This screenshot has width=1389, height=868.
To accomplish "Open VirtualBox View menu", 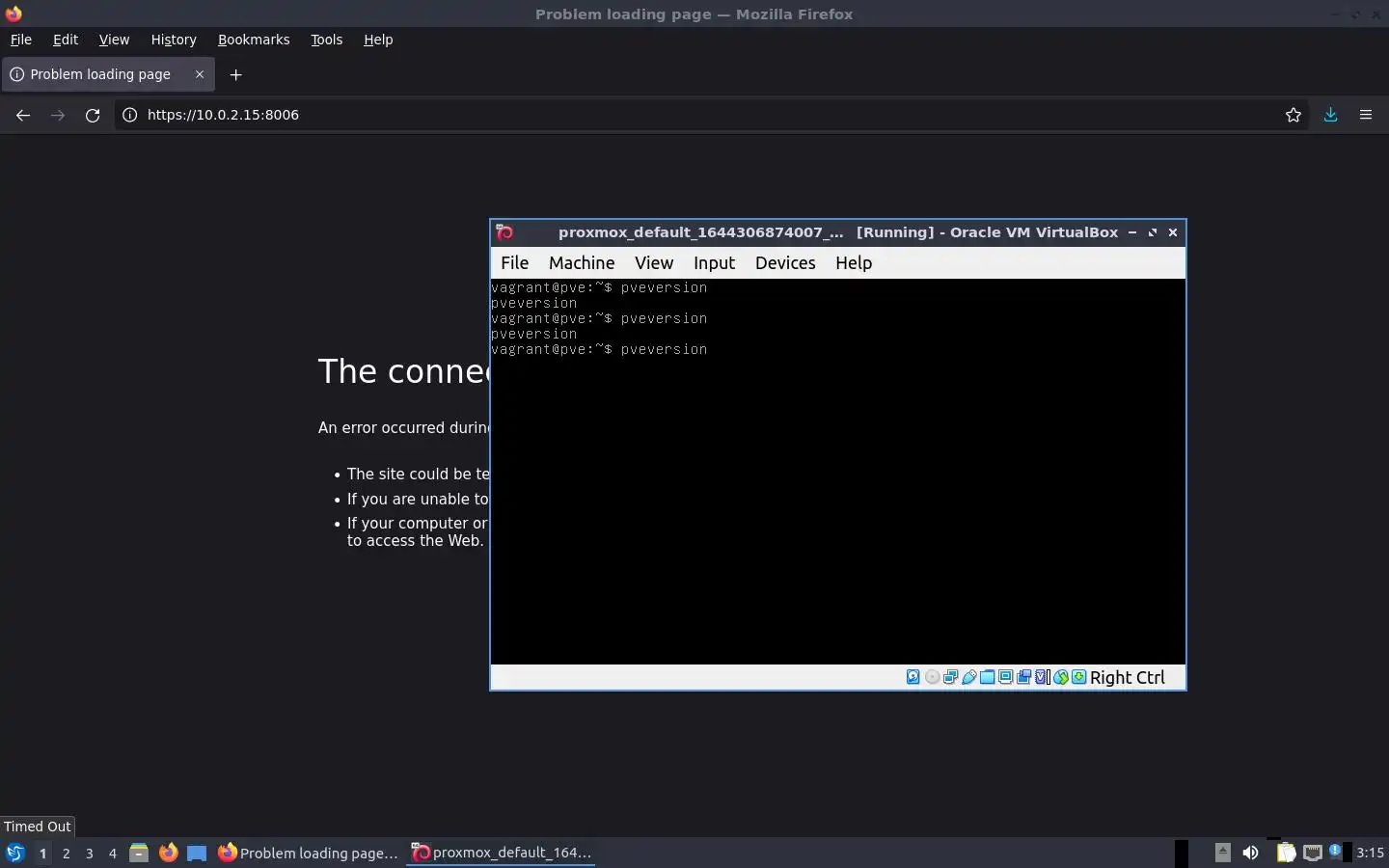I will [x=654, y=263].
